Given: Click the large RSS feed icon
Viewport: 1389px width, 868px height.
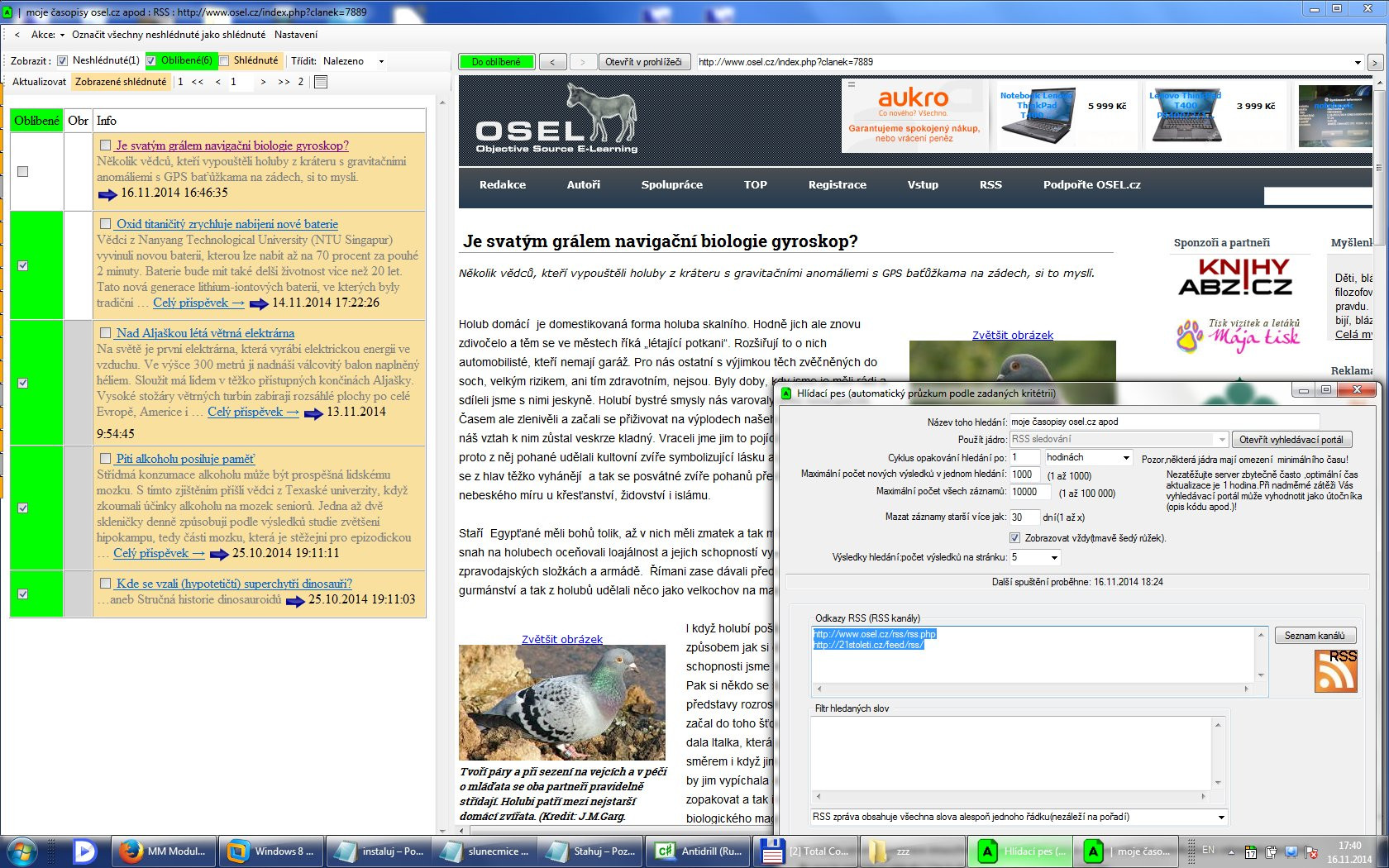Looking at the screenshot, I should click(x=1335, y=670).
